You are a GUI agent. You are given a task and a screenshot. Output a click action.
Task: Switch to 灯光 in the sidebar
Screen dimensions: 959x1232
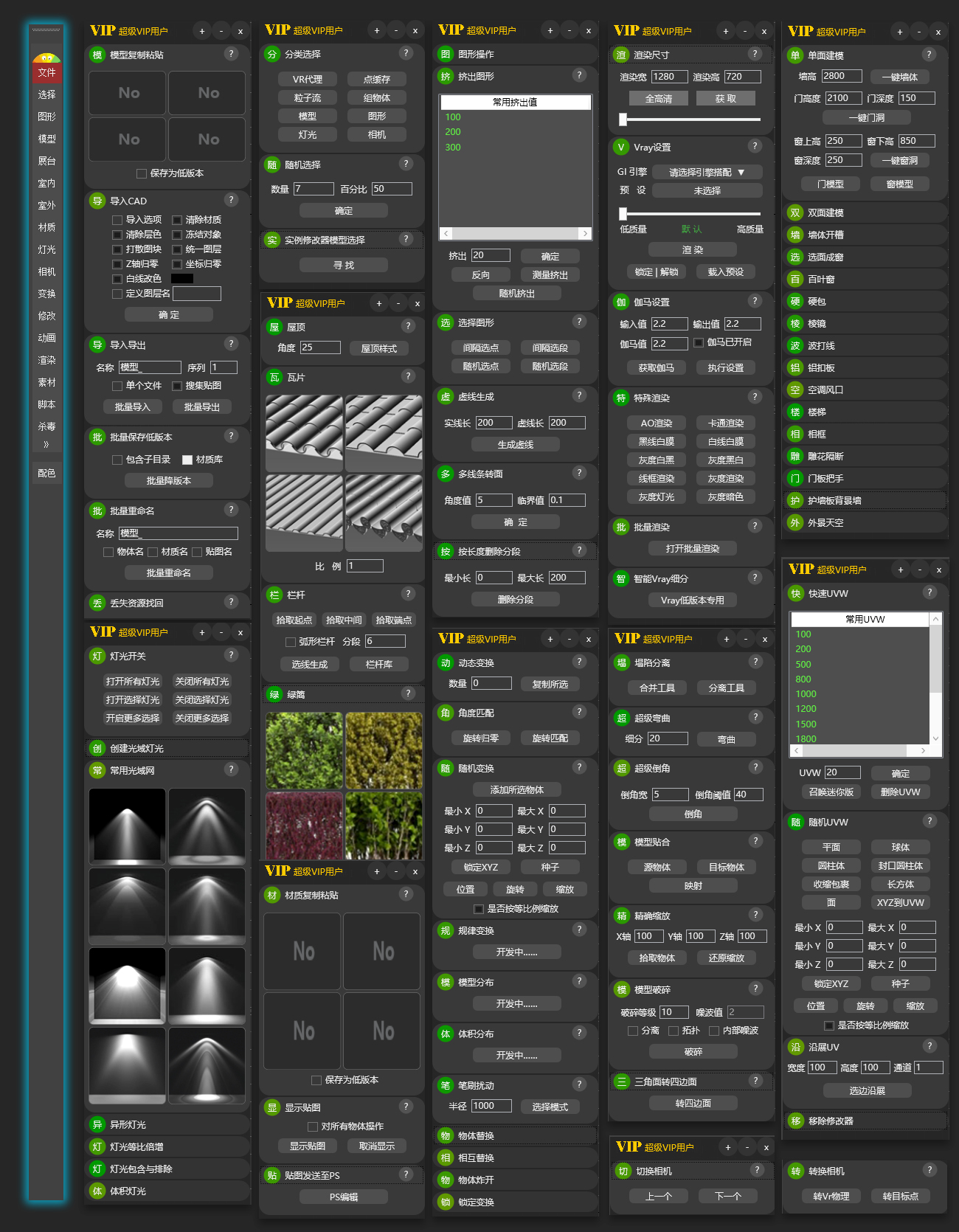[x=46, y=249]
